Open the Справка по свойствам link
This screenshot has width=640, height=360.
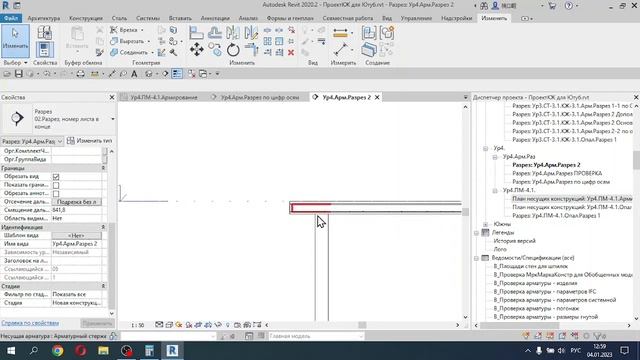point(30,323)
